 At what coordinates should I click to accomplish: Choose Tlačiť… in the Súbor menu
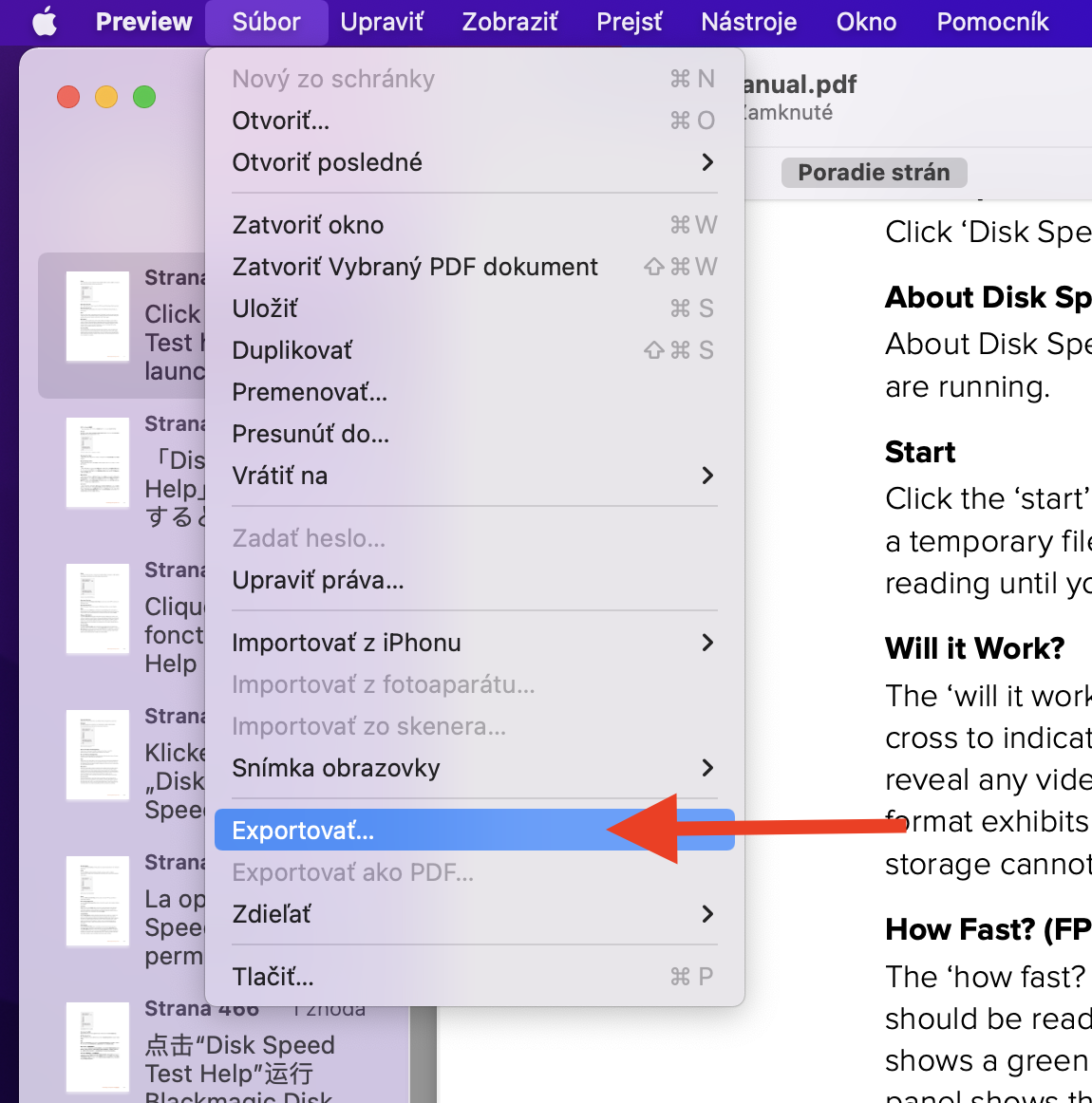pyautogui.click(x=273, y=977)
